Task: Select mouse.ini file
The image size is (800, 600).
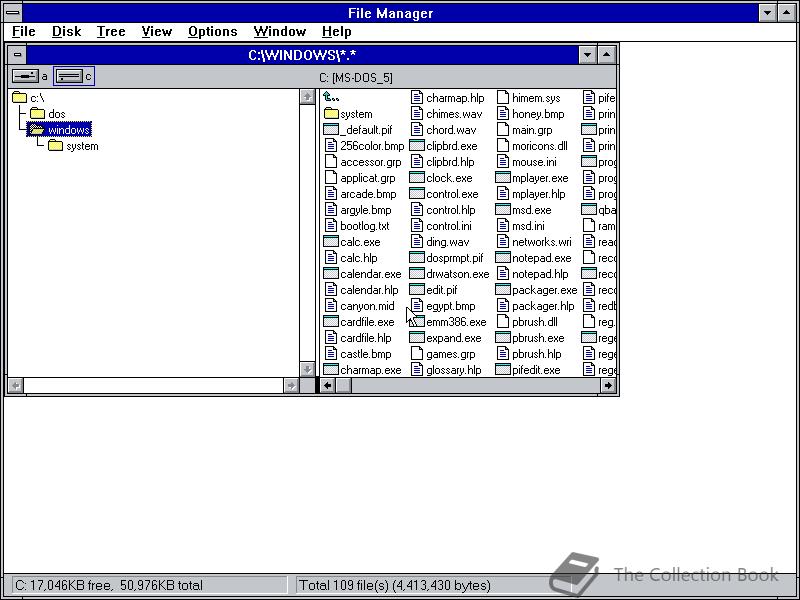Action: pyautogui.click(x=527, y=162)
